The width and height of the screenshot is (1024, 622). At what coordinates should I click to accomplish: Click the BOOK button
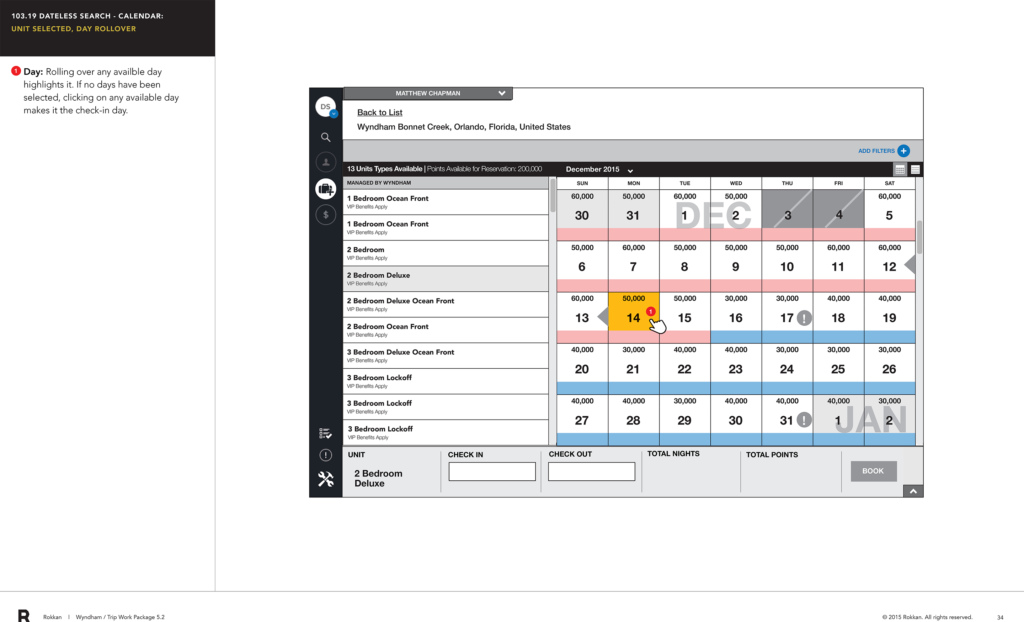(873, 471)
